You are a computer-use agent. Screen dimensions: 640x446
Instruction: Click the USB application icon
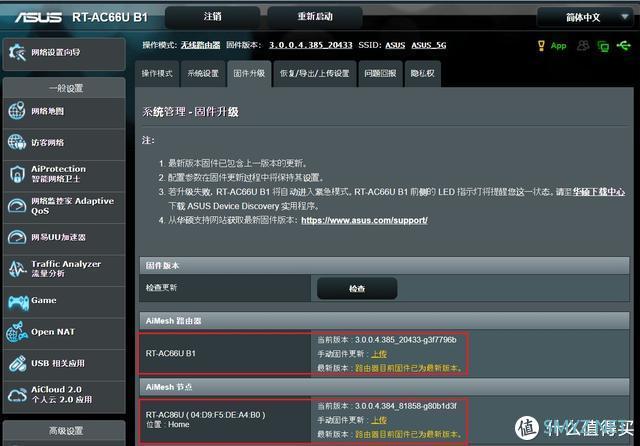coord(17,363)
